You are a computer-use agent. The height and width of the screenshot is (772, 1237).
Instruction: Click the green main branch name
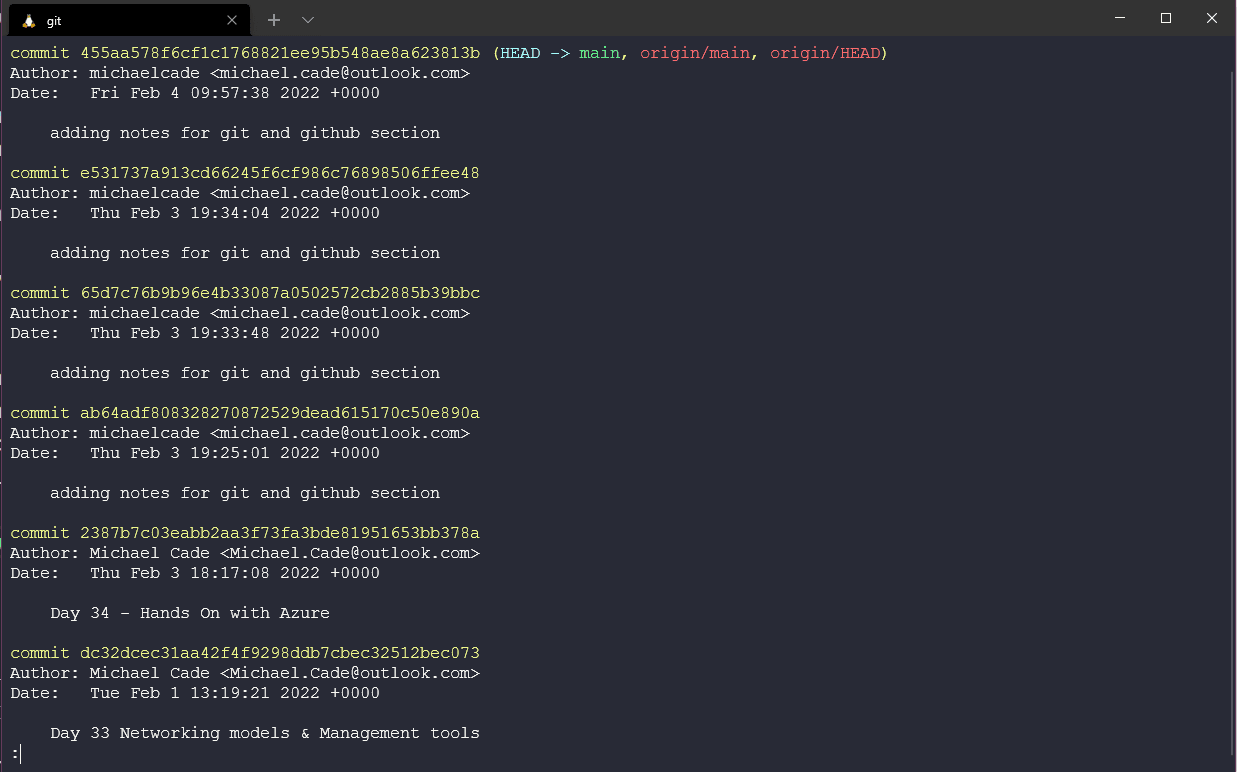599,53
